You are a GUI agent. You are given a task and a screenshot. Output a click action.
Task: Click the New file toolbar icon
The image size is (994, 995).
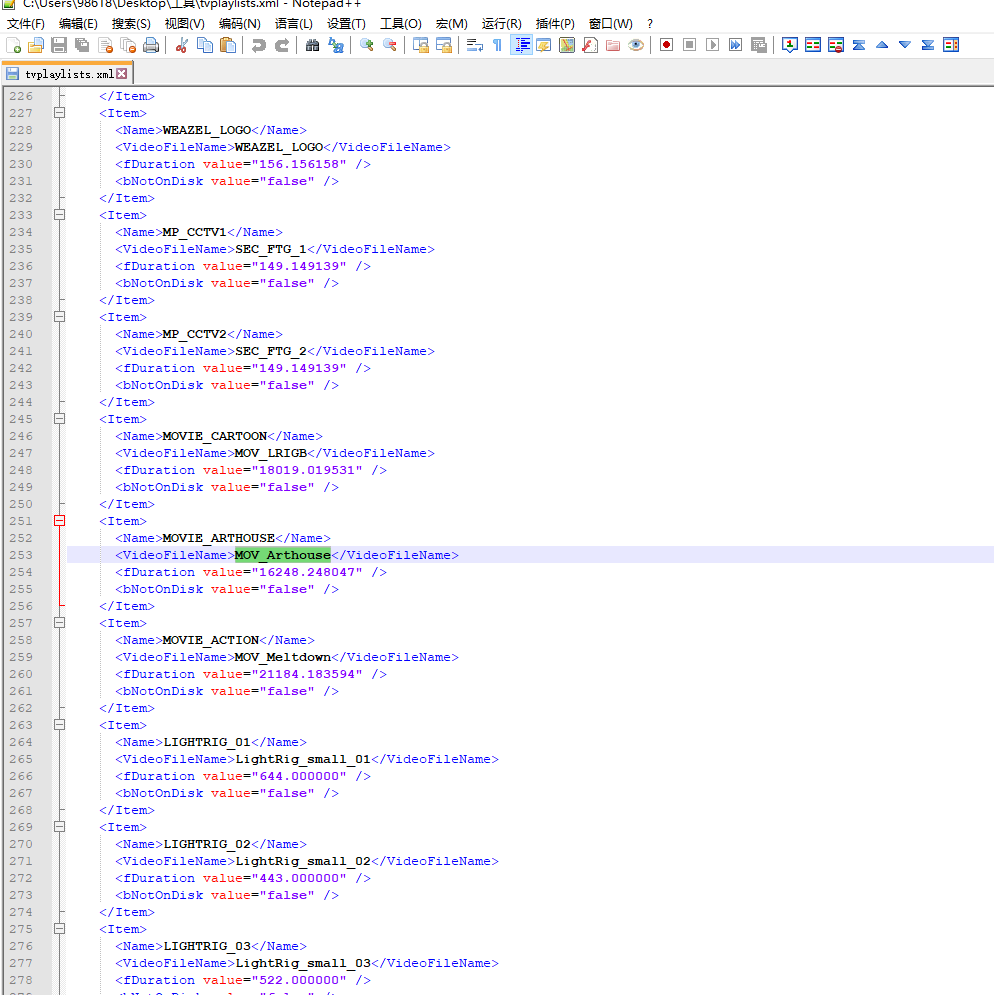pyautogui.click(x=13, y=45)
